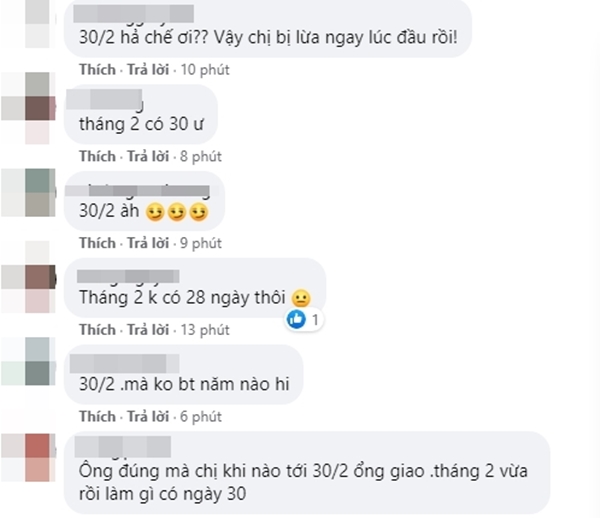Click the blue like reaction icon
The height and width of the screenshot is (518, 600).
(x=297, y=319)
